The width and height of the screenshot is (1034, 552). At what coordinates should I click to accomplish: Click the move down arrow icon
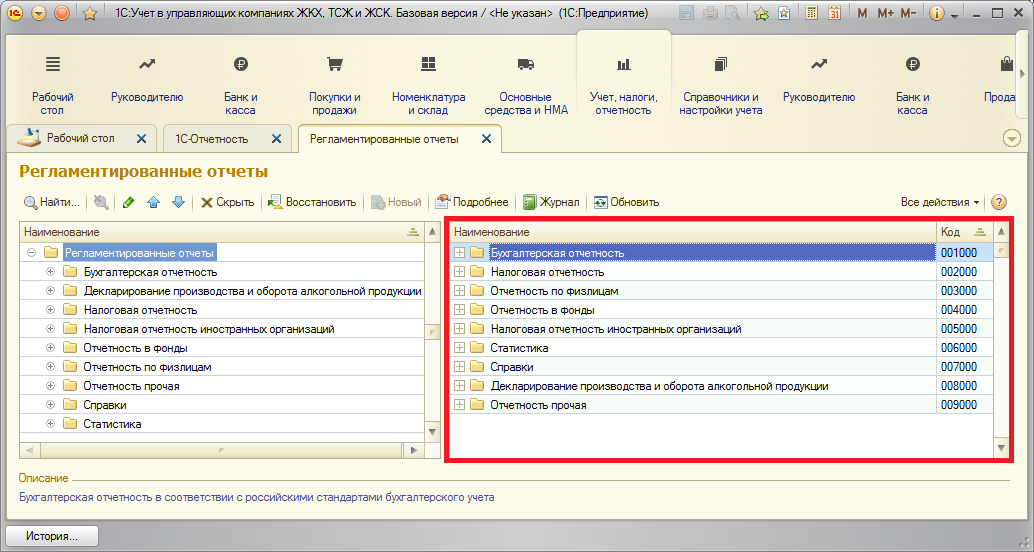tap(178, 202)
